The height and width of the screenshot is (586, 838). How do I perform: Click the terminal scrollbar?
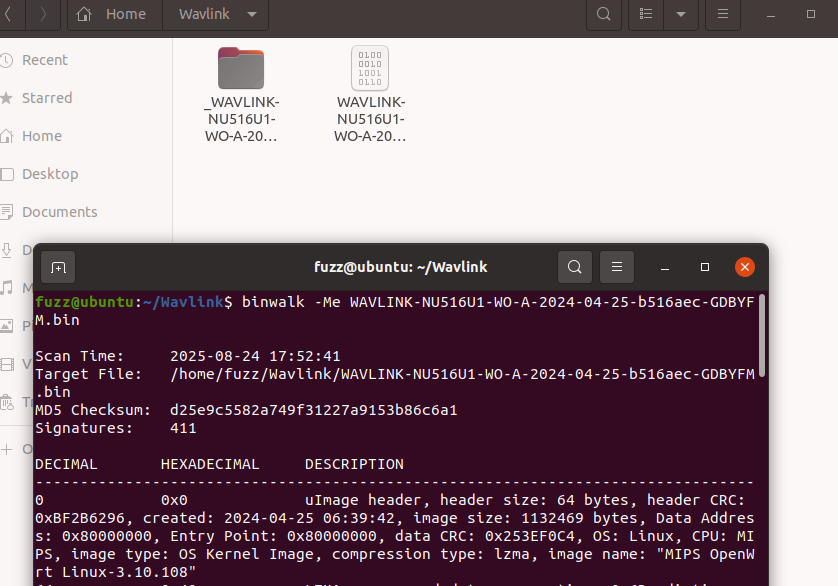pyautogui.click(x=762, y=335)
